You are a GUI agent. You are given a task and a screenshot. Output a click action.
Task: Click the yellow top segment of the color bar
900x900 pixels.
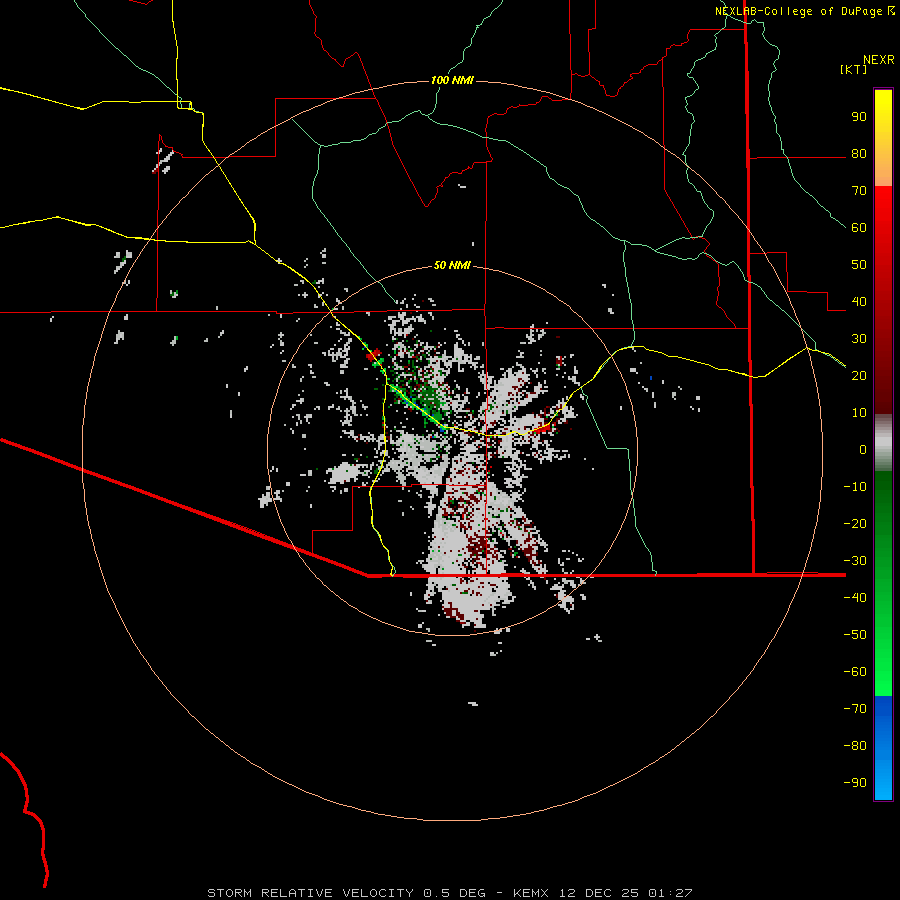(x=883, y=138)
